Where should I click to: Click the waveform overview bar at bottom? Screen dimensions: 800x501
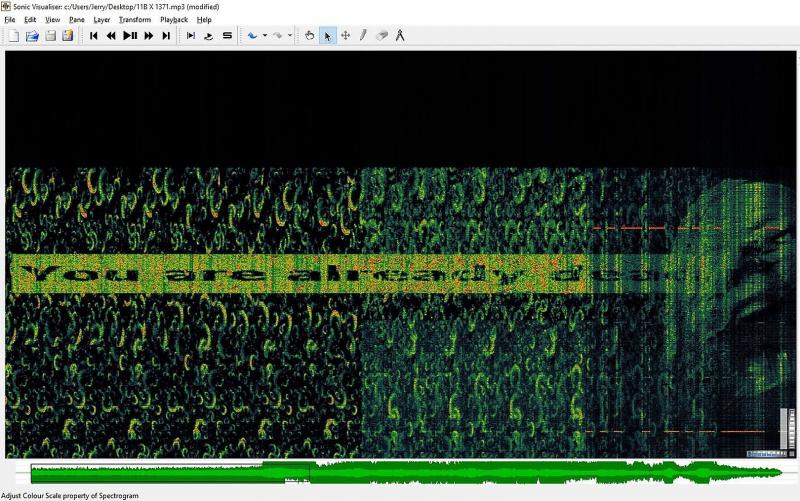click(406, 473)
